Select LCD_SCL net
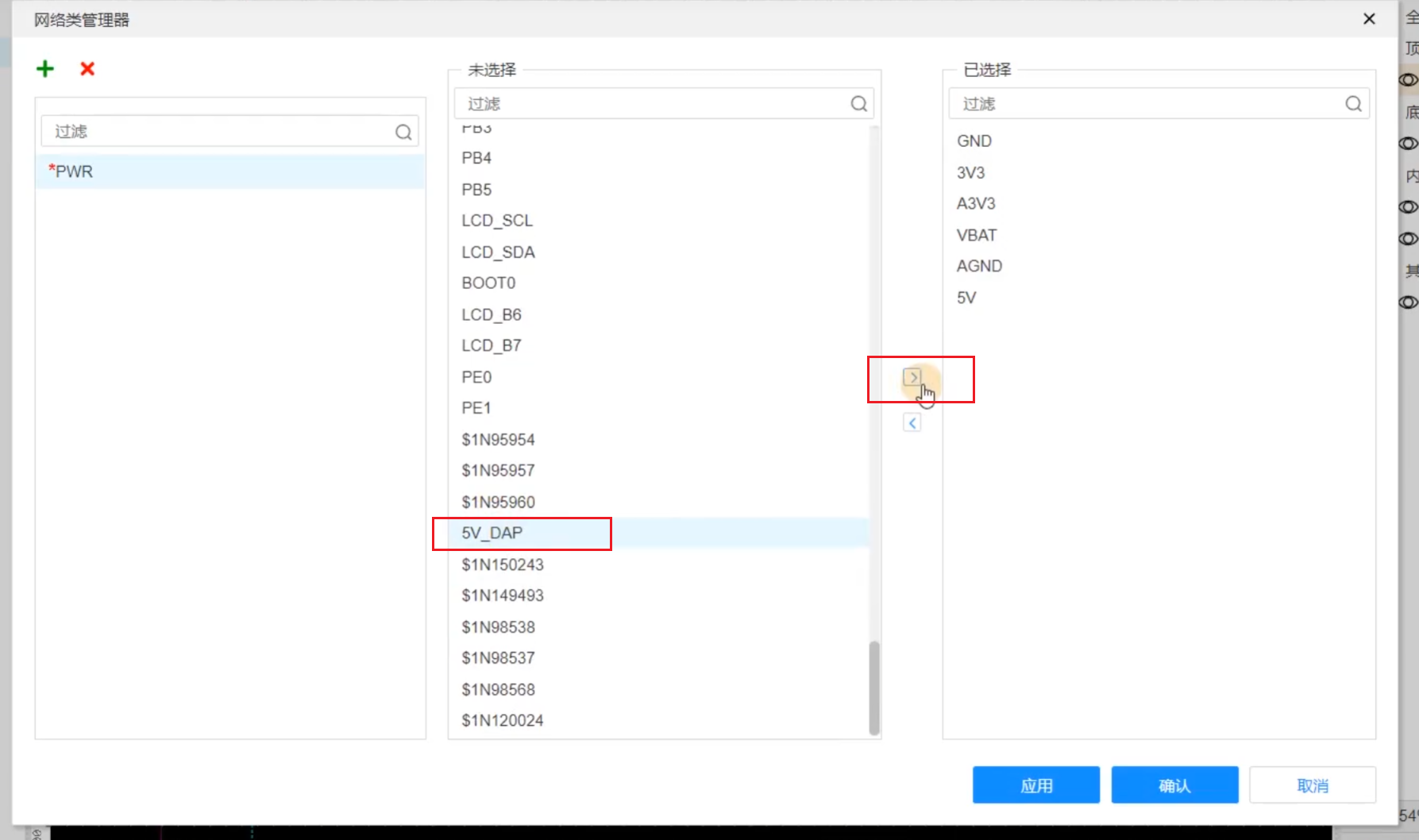The image size is (1419, 840). (x=659, y=221)
